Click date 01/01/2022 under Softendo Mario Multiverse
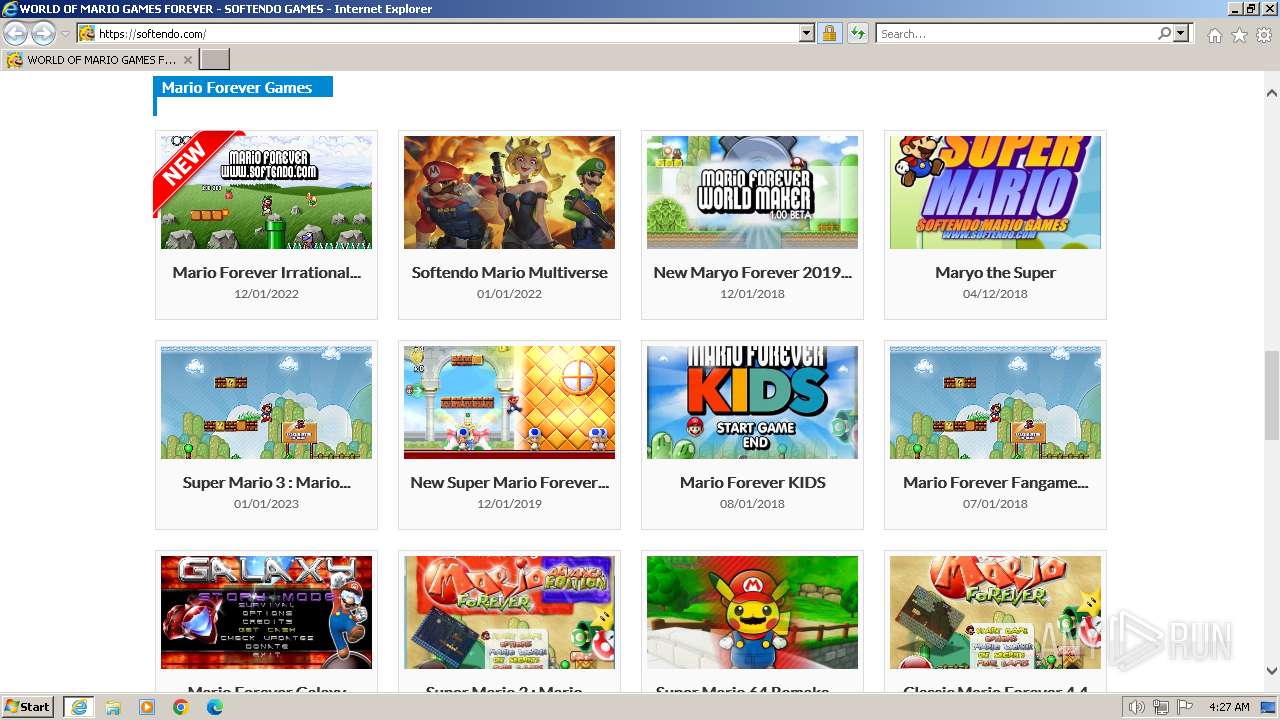Screen dimensions: 1280x720 [x=509, y=294]
